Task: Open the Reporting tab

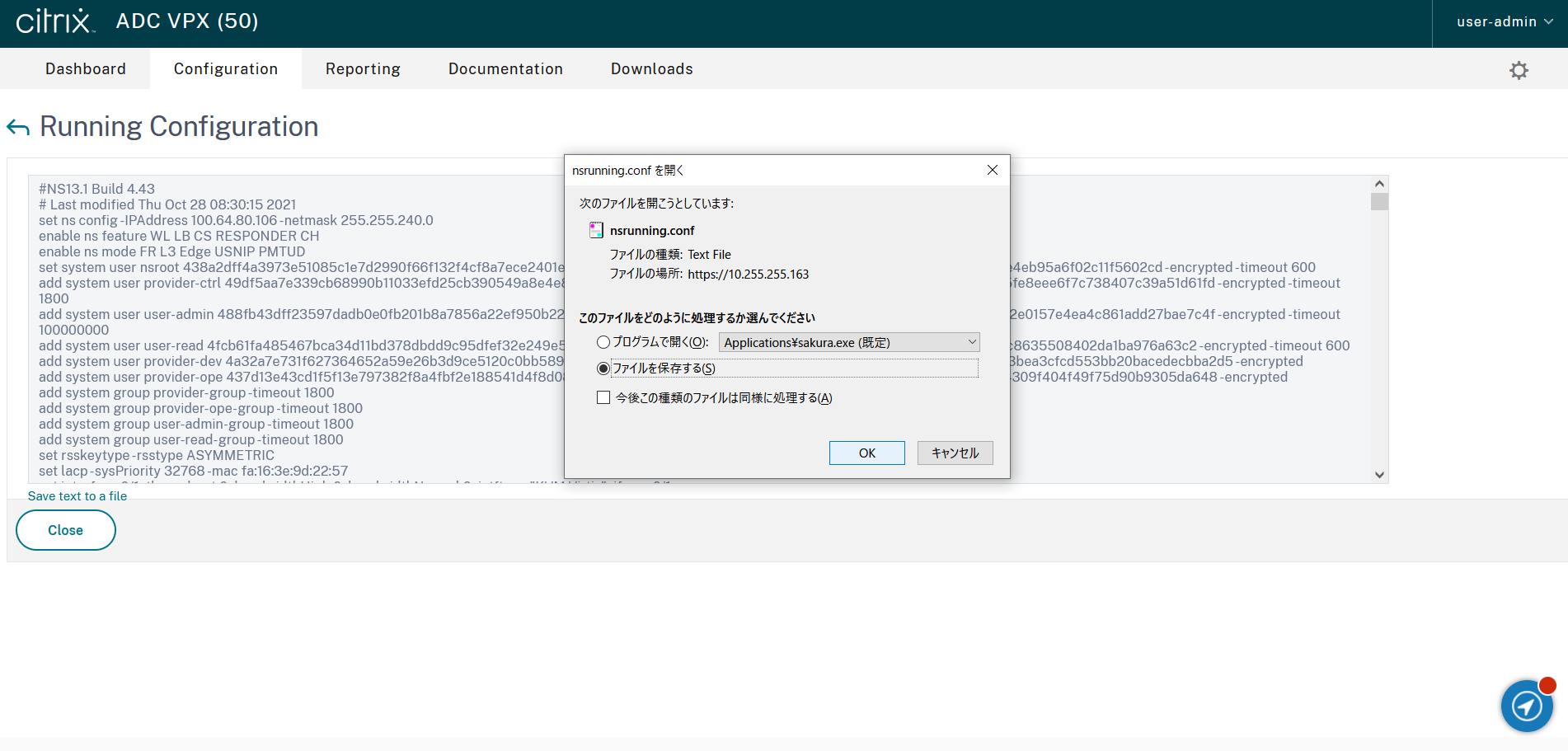Action: [x=363, y=68]
